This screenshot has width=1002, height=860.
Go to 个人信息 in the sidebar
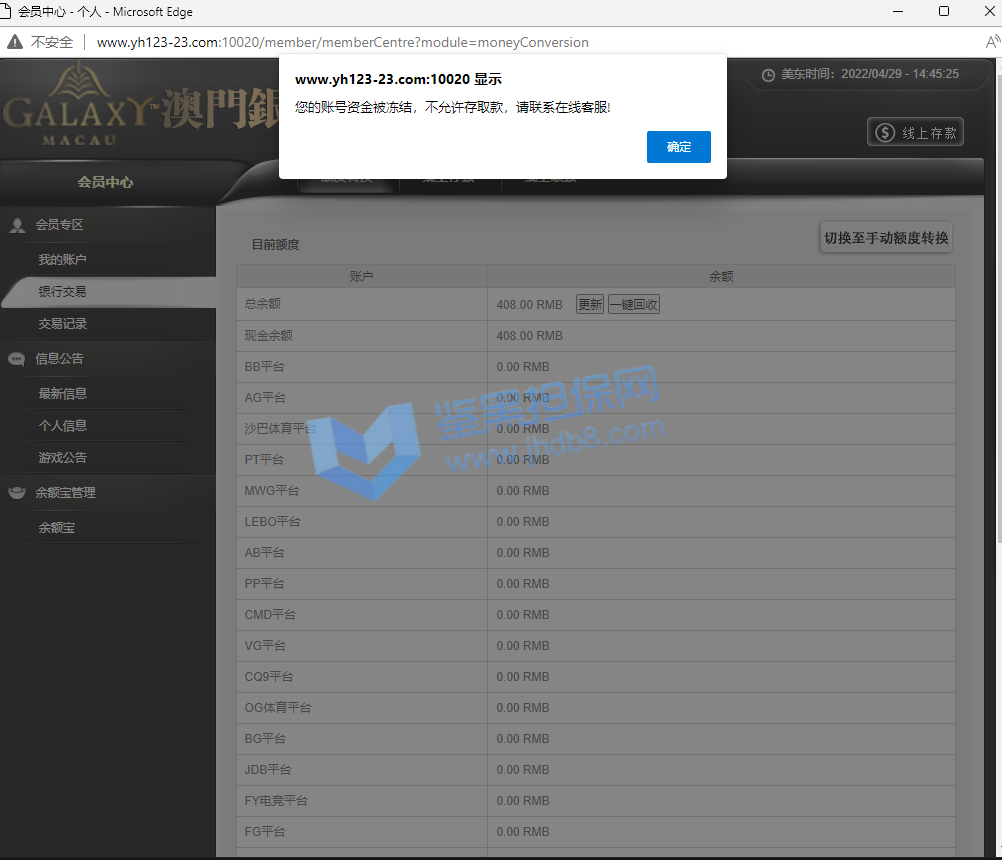click(x=62, y=425)
